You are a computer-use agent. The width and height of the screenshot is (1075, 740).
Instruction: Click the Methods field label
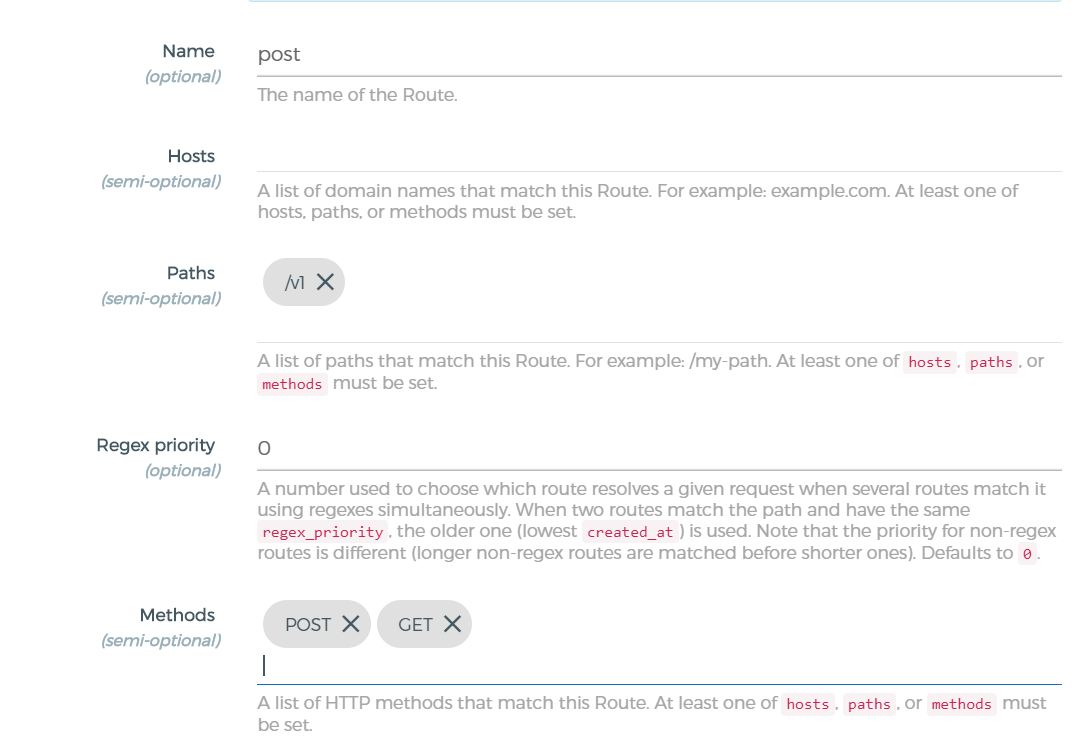pyautogui.click(x=177, y=615)
